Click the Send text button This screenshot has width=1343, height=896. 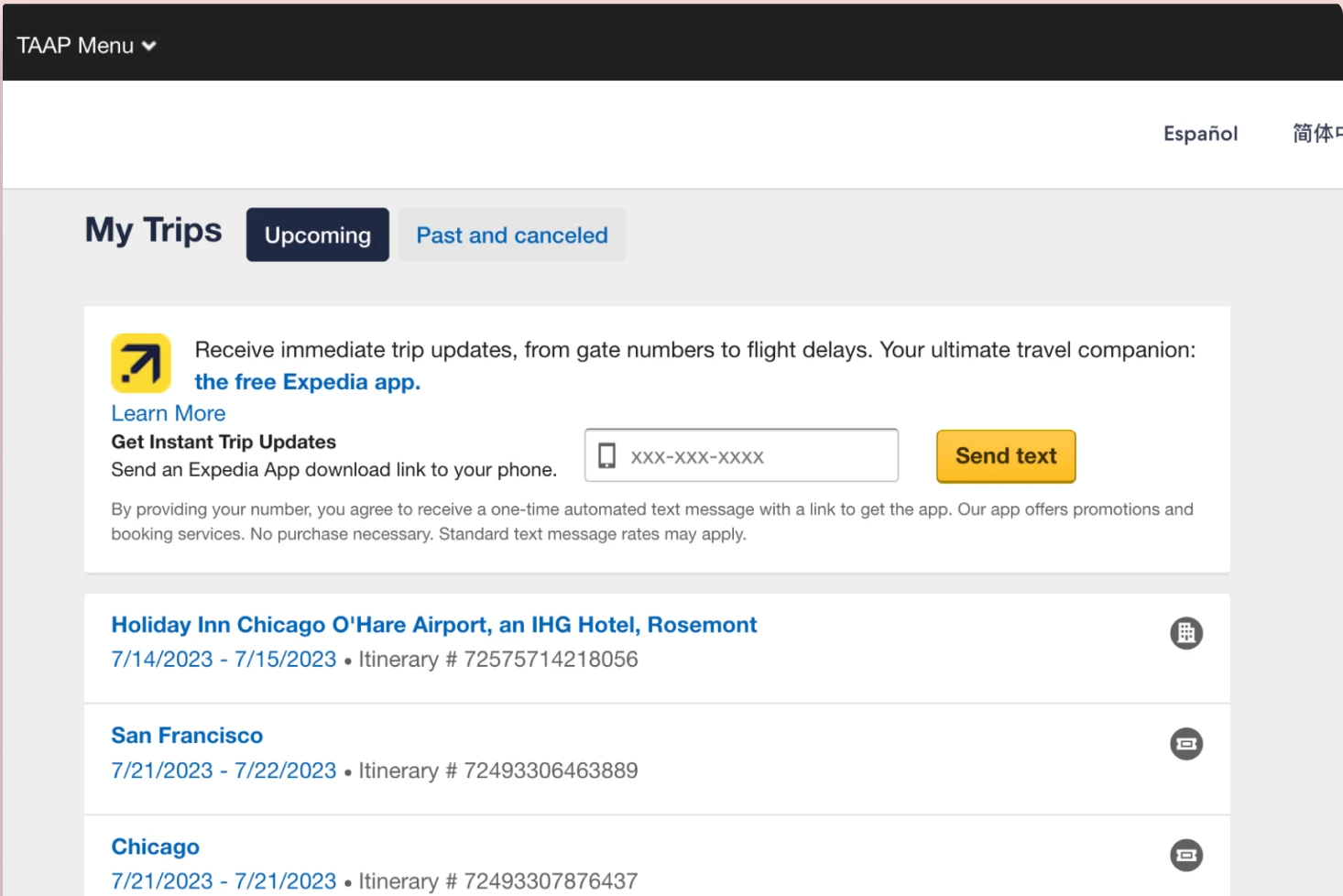click(1006, 455)
